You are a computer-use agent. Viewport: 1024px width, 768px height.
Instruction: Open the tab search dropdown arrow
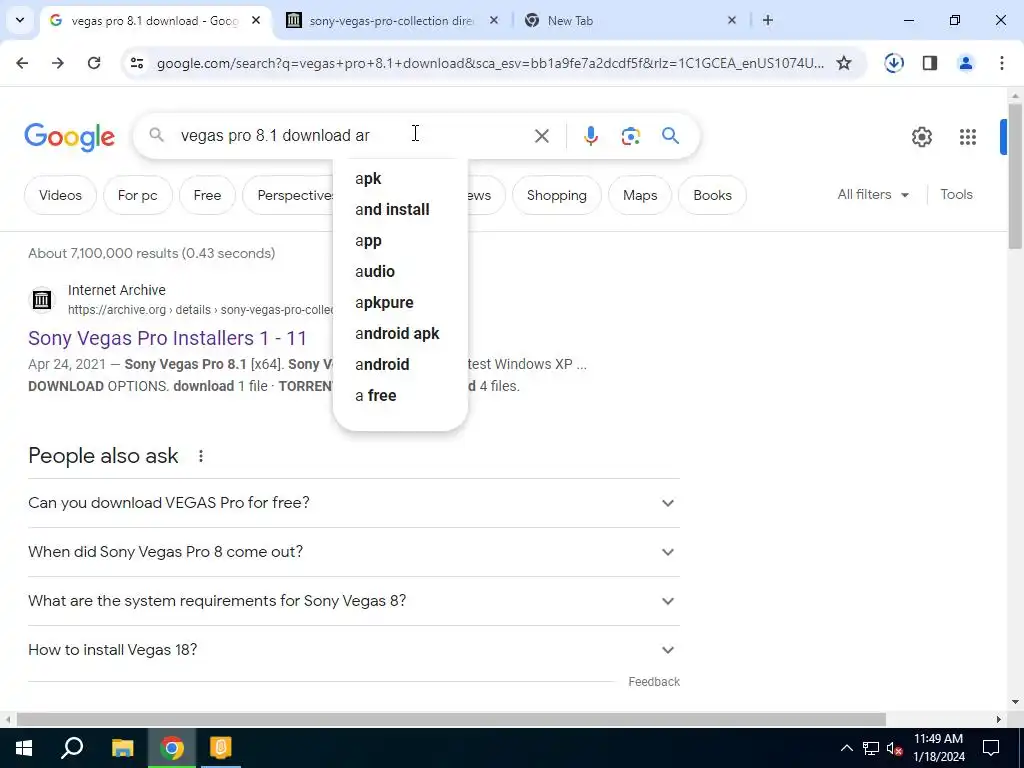pyautogui.click(x=20, y=20)
